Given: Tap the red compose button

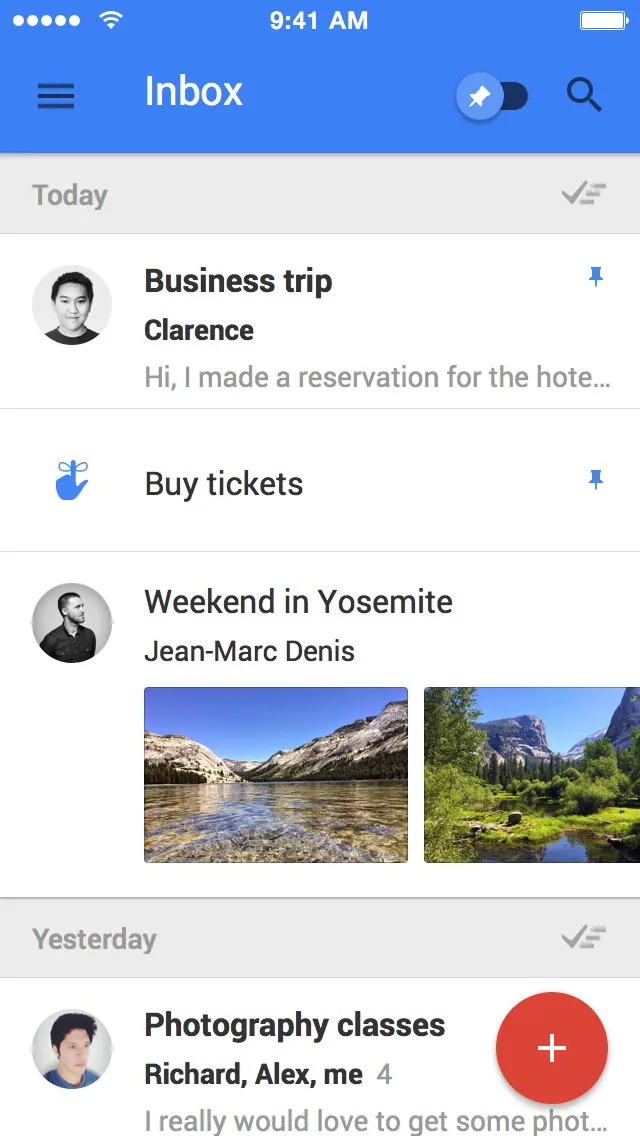Looking at the screenshot, I should [x=552, y=1048].
